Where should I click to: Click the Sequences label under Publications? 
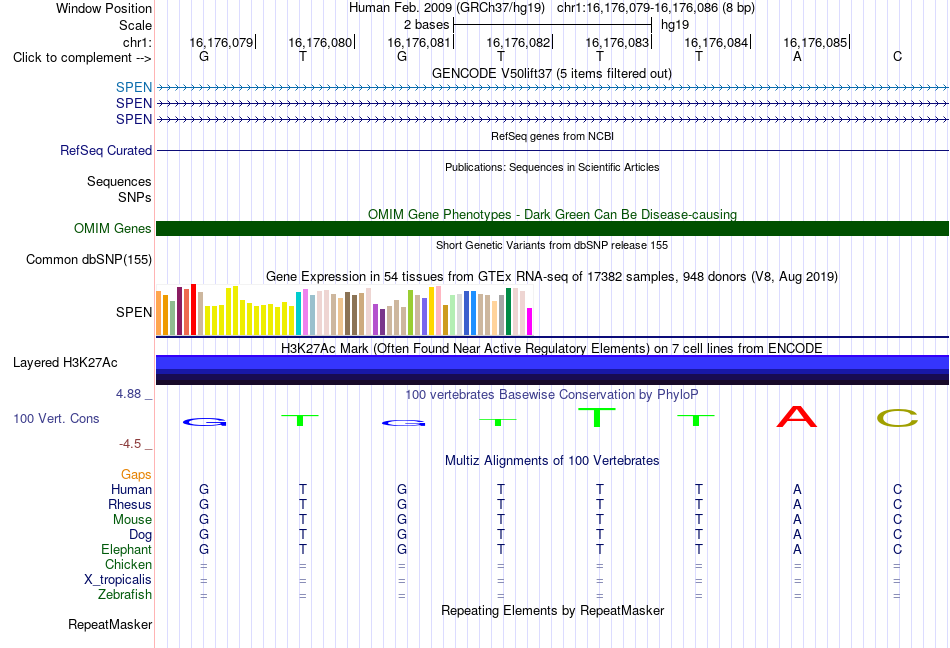click(x=119, y=181)
